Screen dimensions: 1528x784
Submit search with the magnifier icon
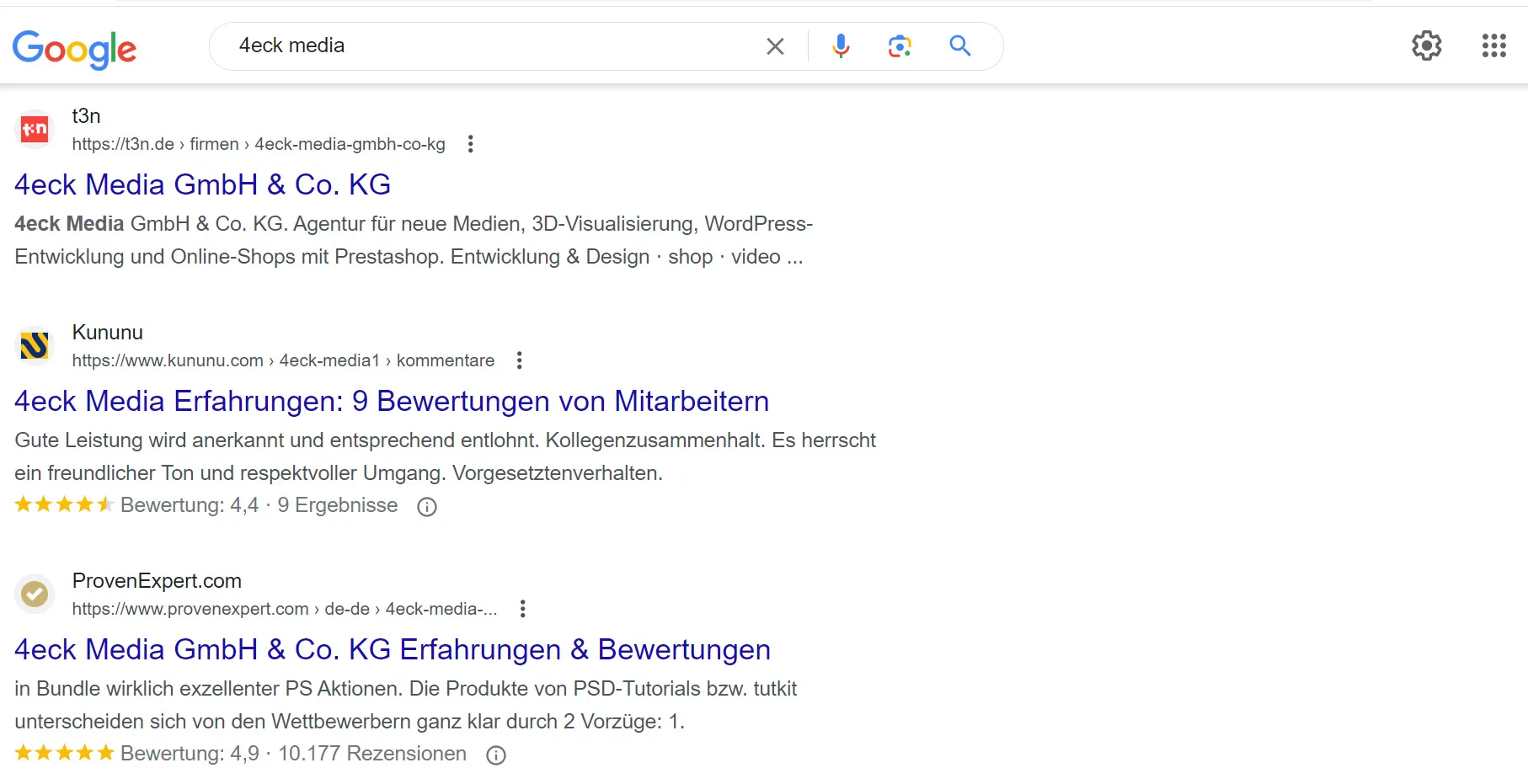pyautogui.click(x=960, y=45)
